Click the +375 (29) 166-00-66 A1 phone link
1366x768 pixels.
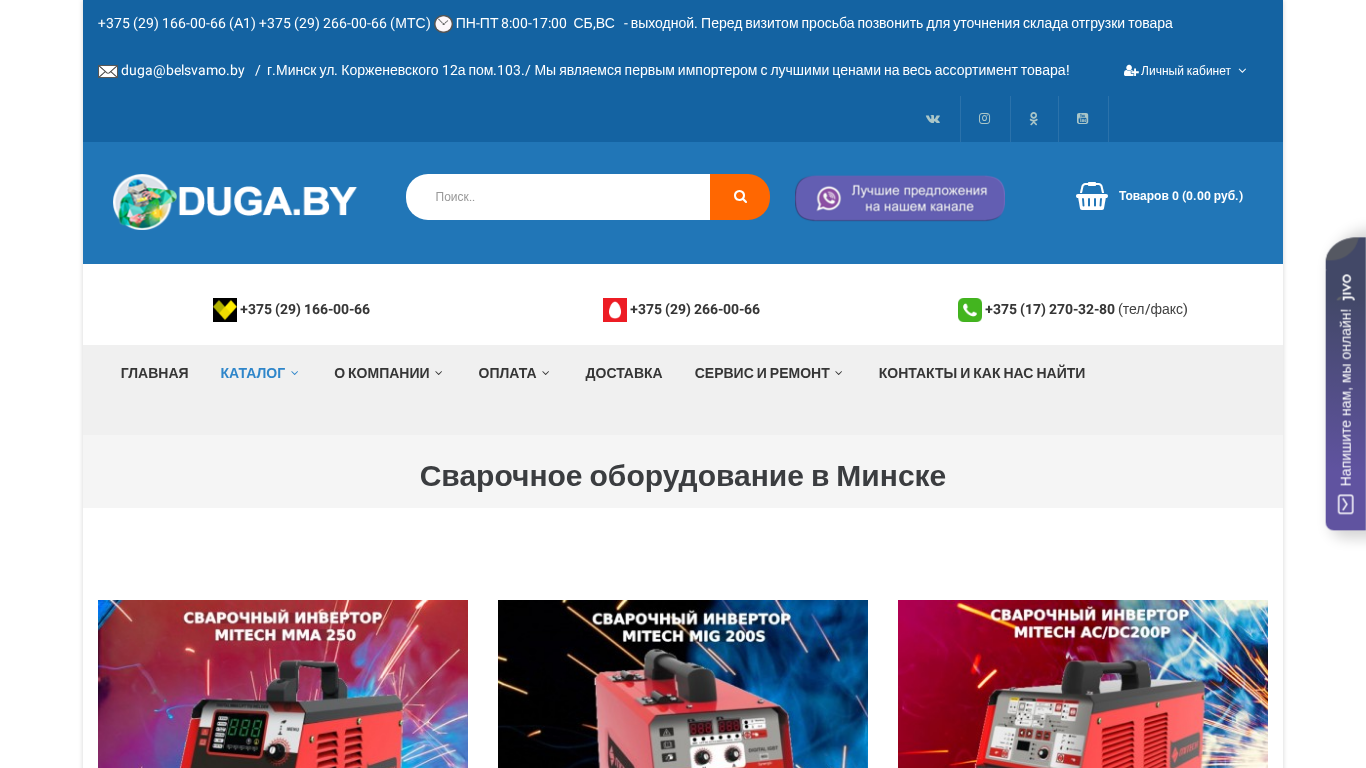[304, 310]
